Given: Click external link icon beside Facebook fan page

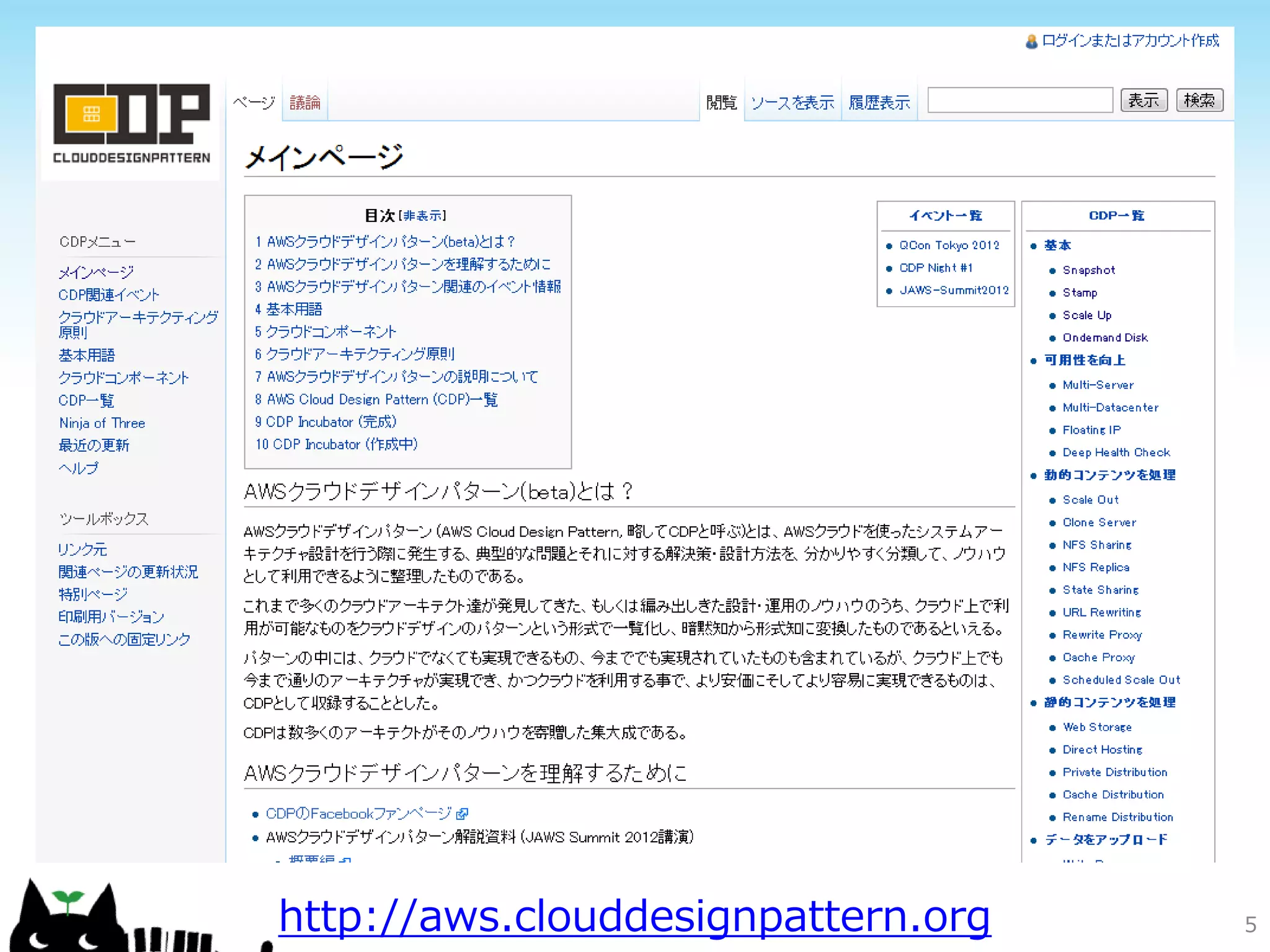Looking at the screenshot, I should tap(462, 813).
